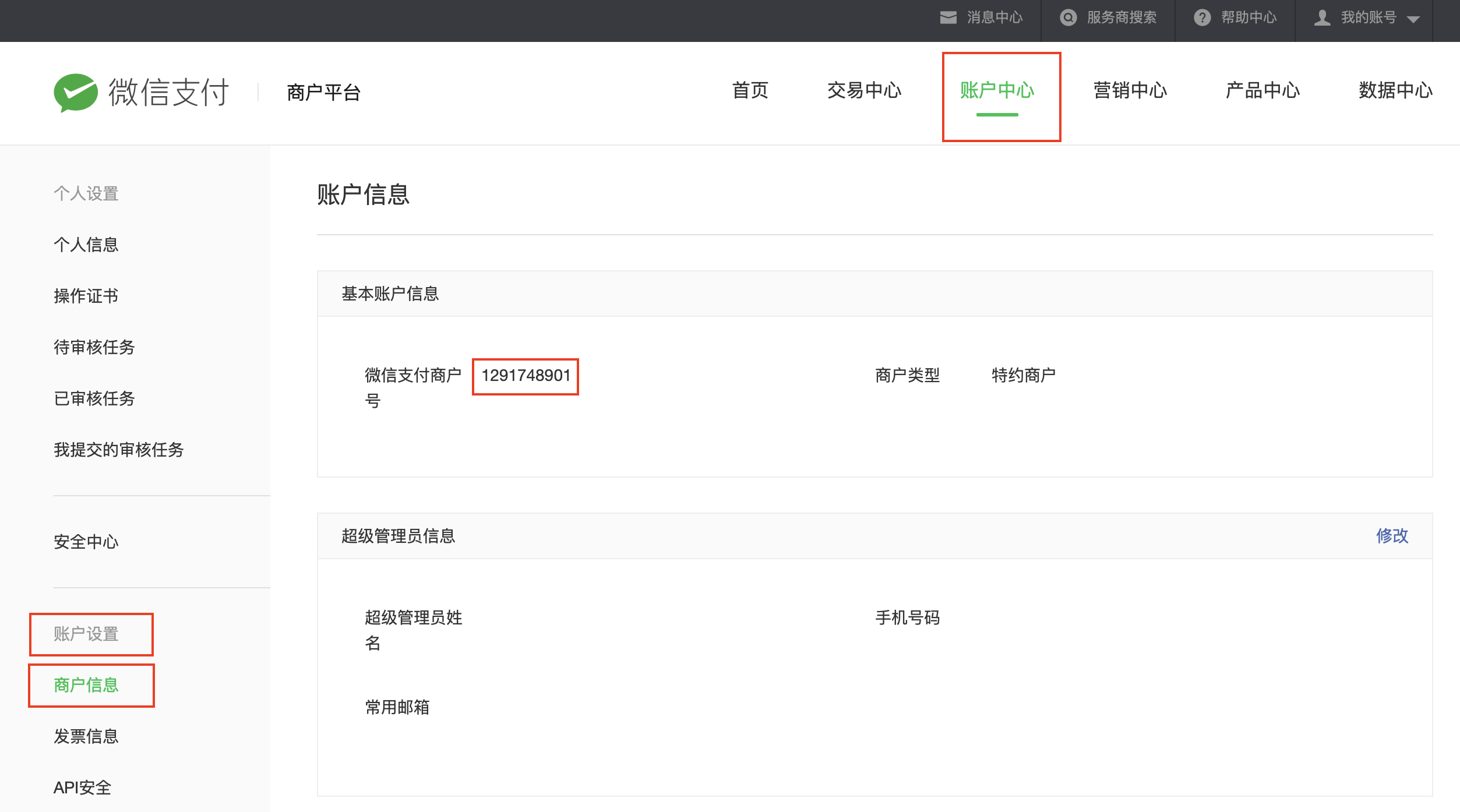Screen dimensions: 1460x812
Task: Click the 微信支付商户号 label
Action: [x=413, y=388]
